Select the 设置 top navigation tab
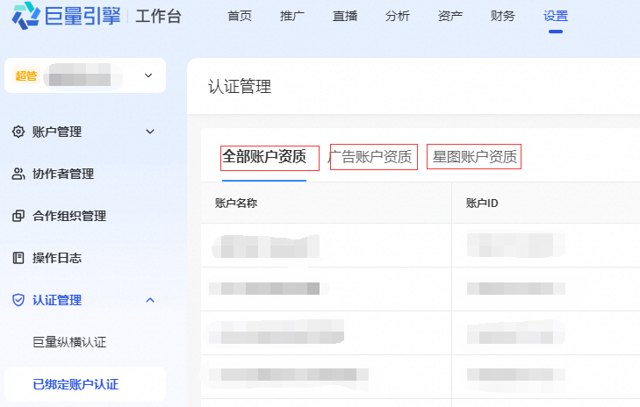 click(556, 16)
